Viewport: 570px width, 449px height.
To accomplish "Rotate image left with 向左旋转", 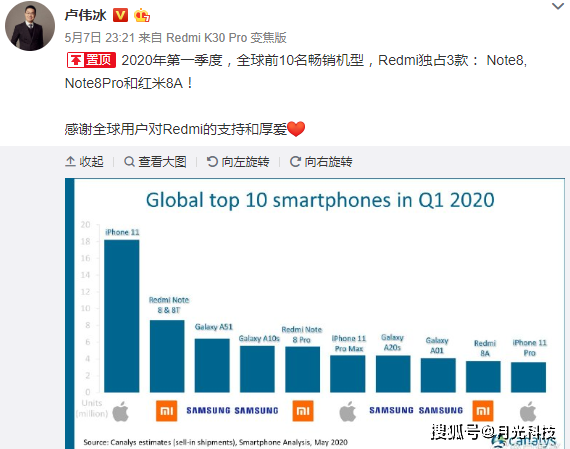I will click(x=238, y=161).
